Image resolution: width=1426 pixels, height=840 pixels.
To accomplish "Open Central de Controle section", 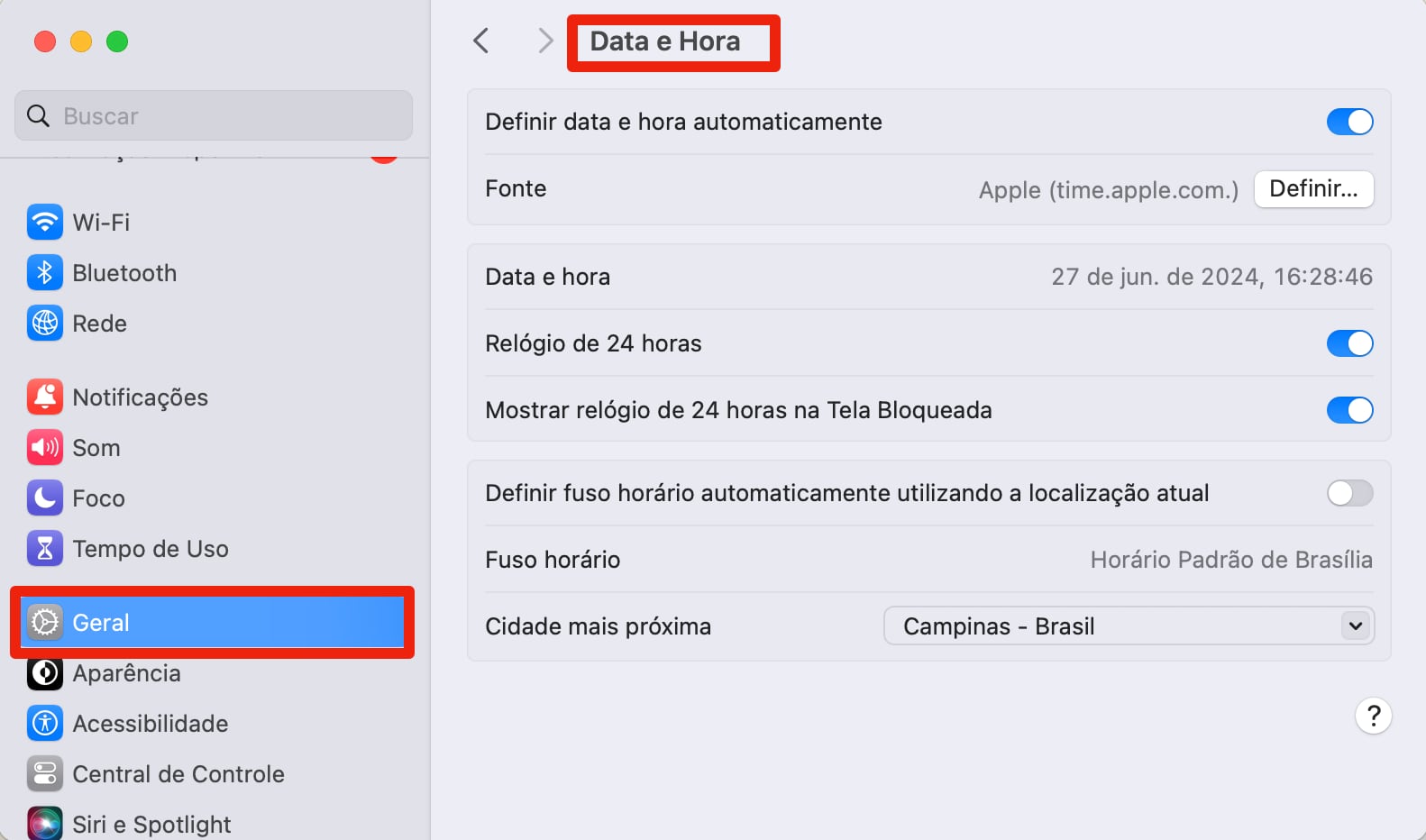I will tap(178, 773).
